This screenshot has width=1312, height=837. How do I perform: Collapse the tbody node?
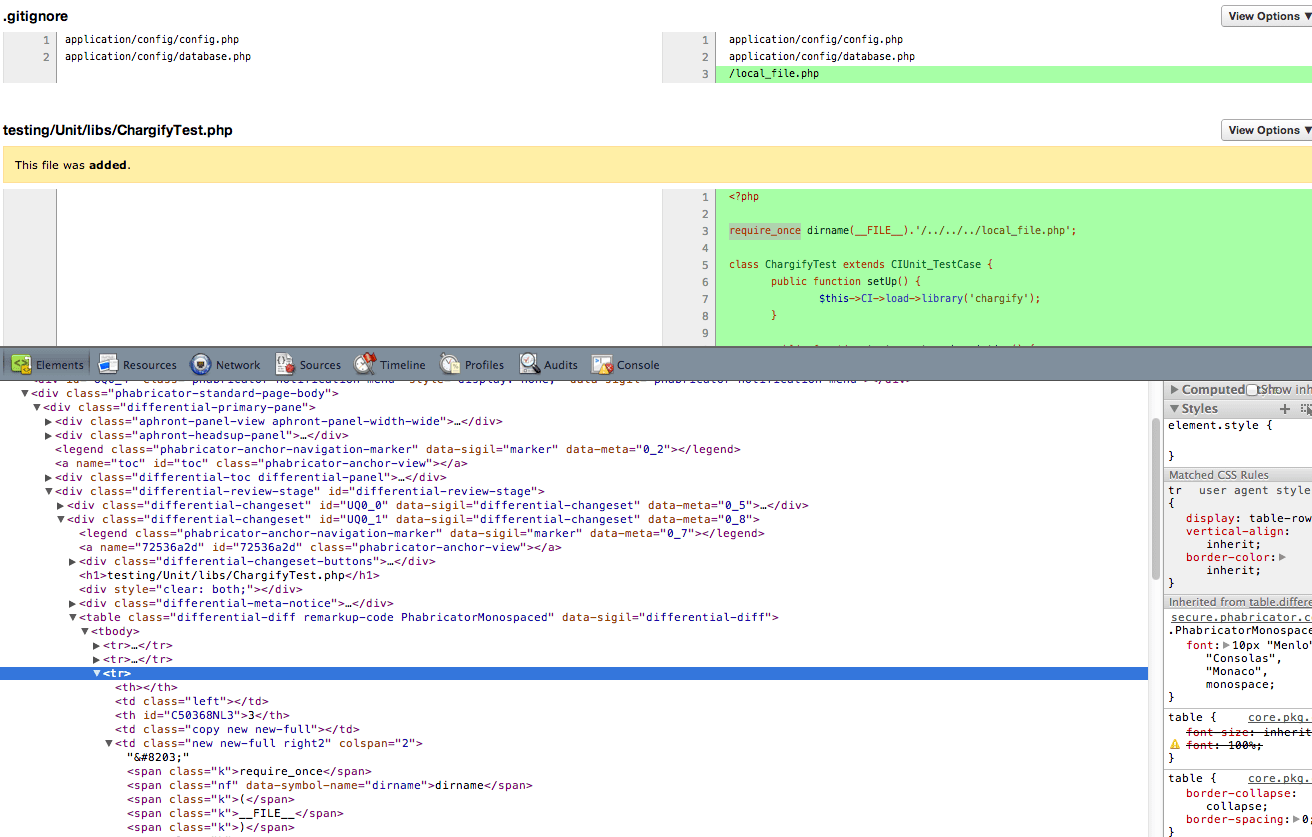[x=85, y=632]
